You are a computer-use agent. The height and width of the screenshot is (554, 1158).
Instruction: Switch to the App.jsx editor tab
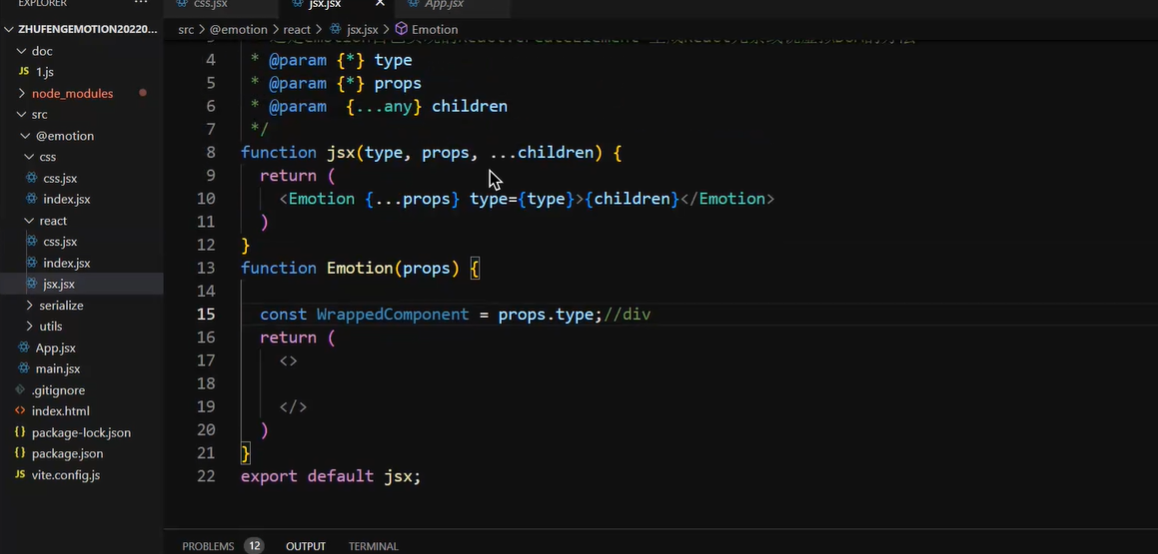pyautogui.click(x=443, y=5)
